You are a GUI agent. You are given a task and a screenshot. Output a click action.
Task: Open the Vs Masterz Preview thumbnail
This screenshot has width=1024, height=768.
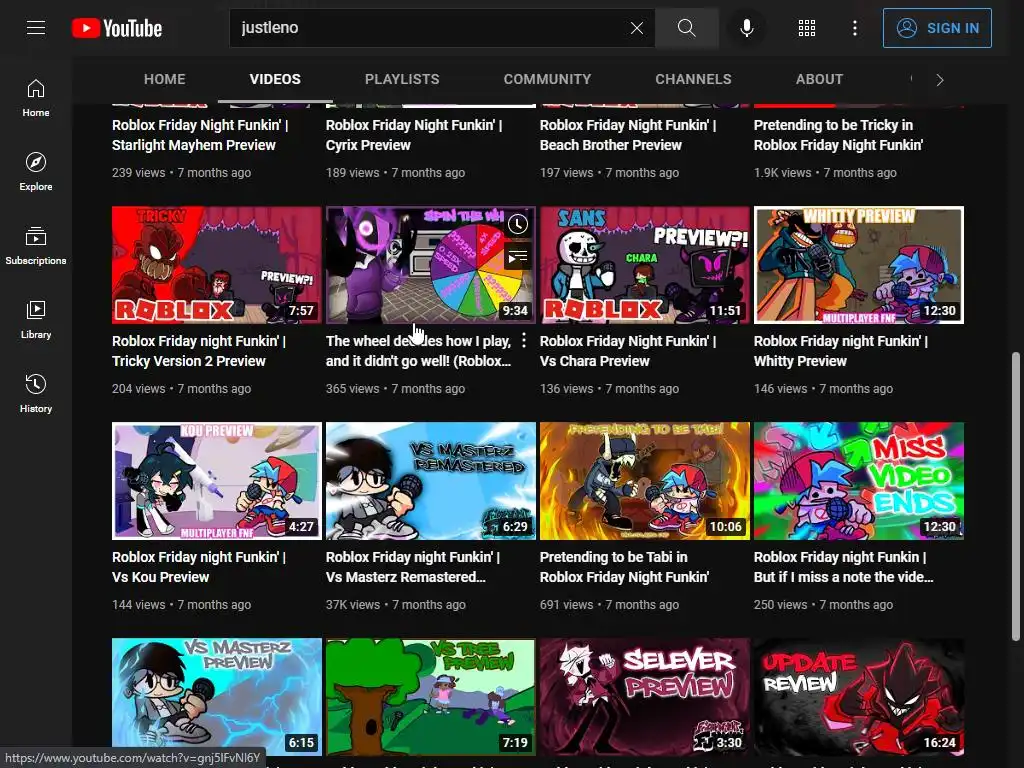[217, 697]
